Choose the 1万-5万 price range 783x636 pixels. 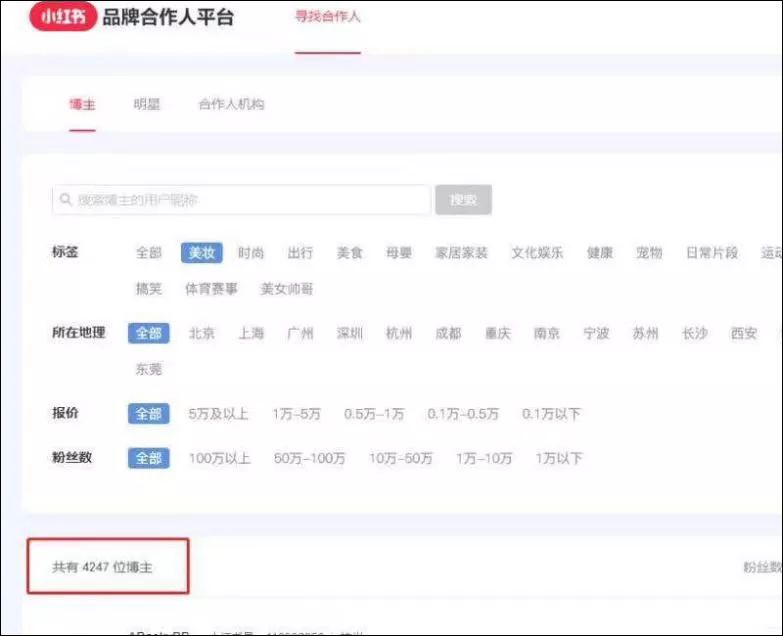tap(297, 414)
